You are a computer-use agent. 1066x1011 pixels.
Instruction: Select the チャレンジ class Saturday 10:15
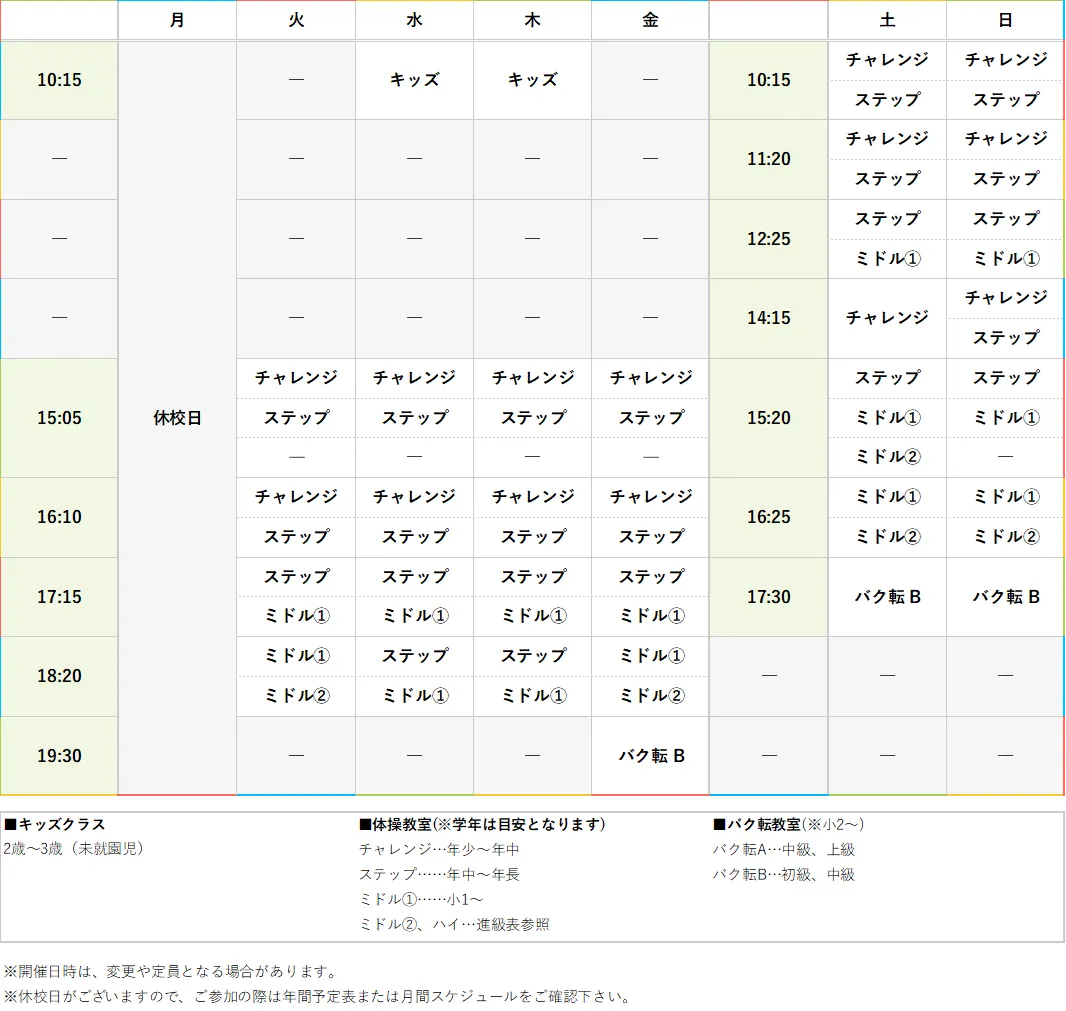coord(886,60)
